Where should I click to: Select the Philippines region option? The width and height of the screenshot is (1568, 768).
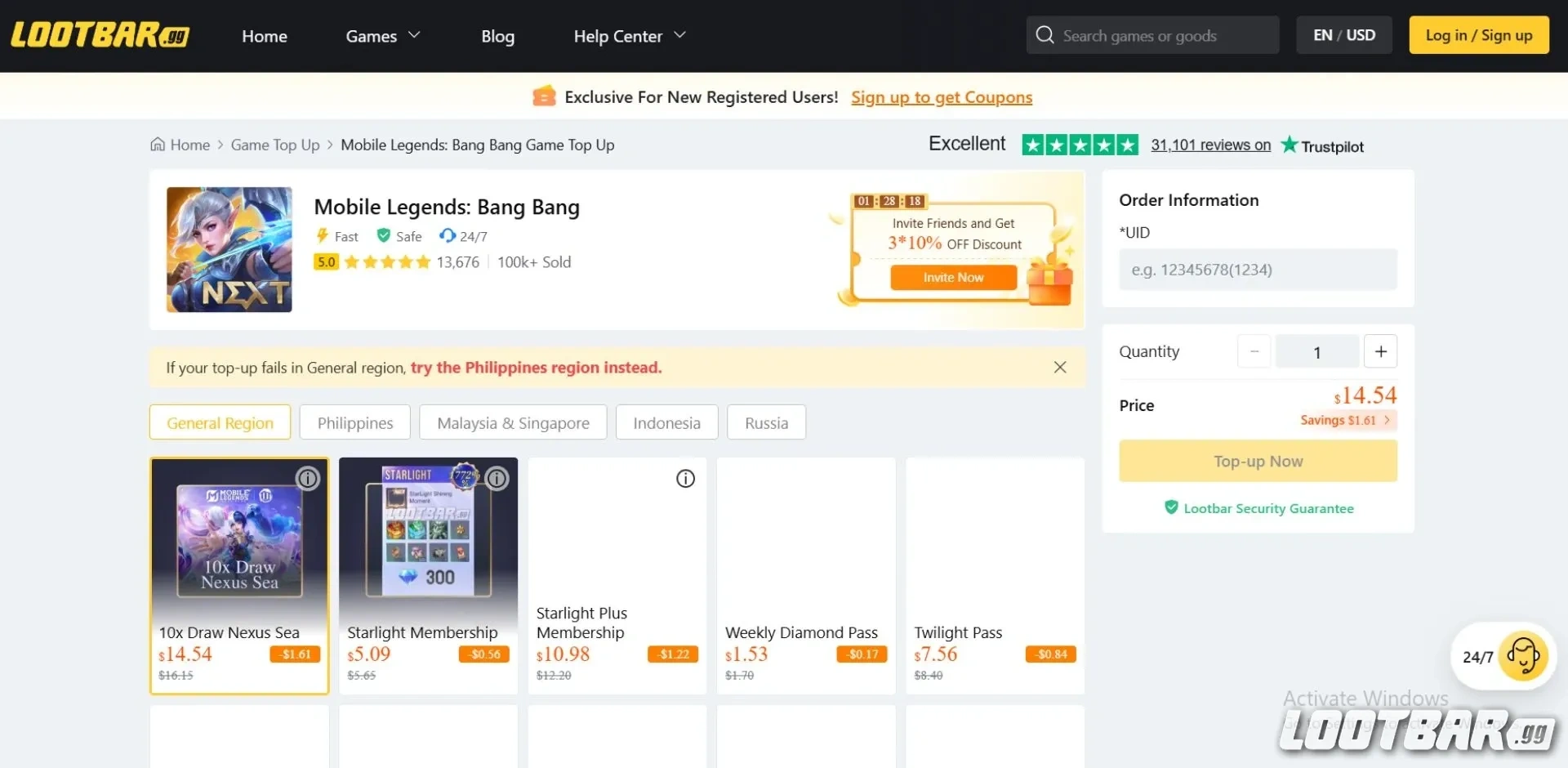[x=354, y=422]
